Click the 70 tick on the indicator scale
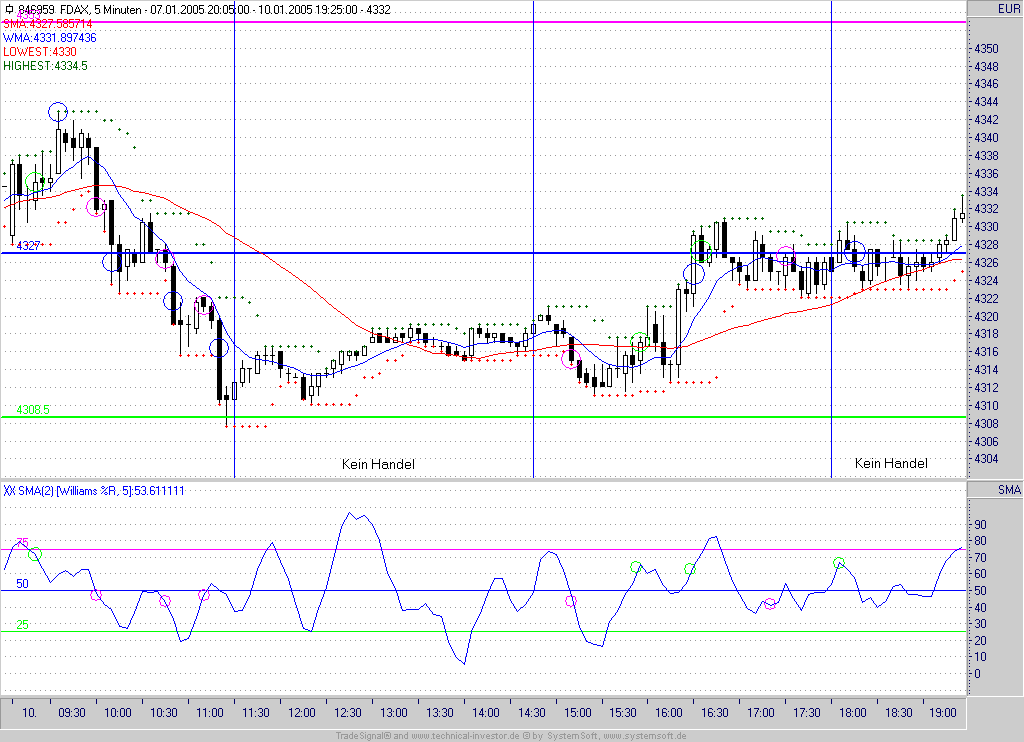Viewport: 1024px width, 742px height. (980, 558)
